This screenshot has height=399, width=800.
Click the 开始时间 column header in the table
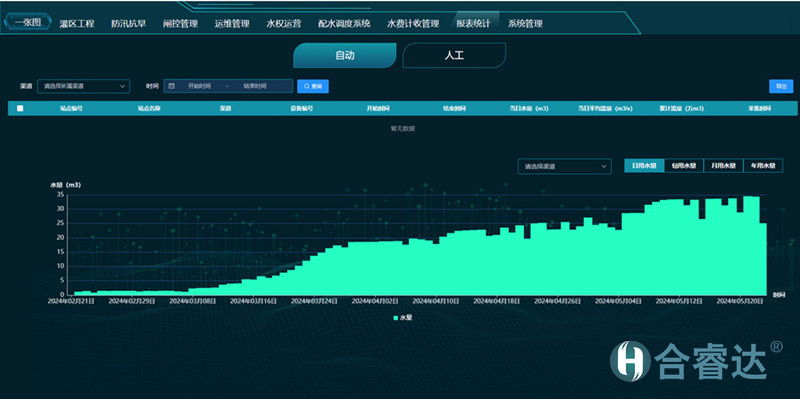[378, 108]
